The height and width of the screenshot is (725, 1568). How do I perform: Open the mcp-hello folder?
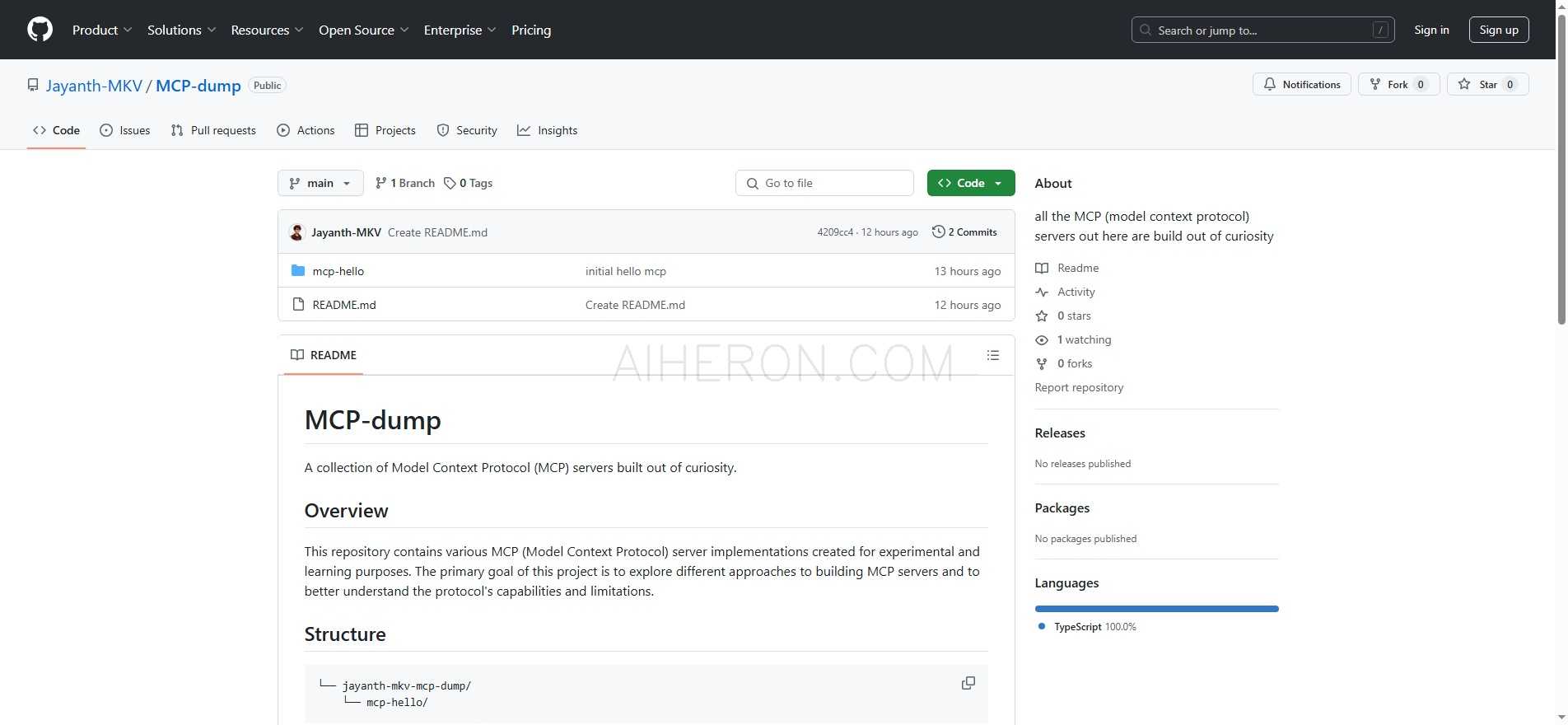pyautogui.click(x=338, y=271)
